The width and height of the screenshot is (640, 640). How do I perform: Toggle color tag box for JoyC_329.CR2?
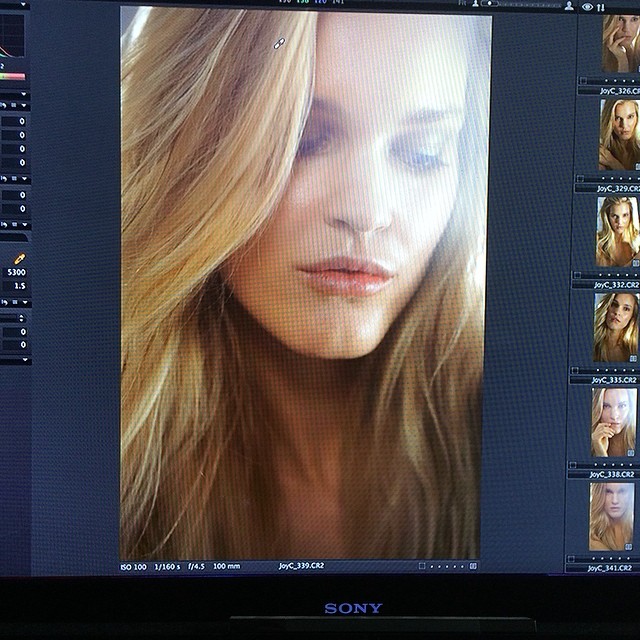580,178
